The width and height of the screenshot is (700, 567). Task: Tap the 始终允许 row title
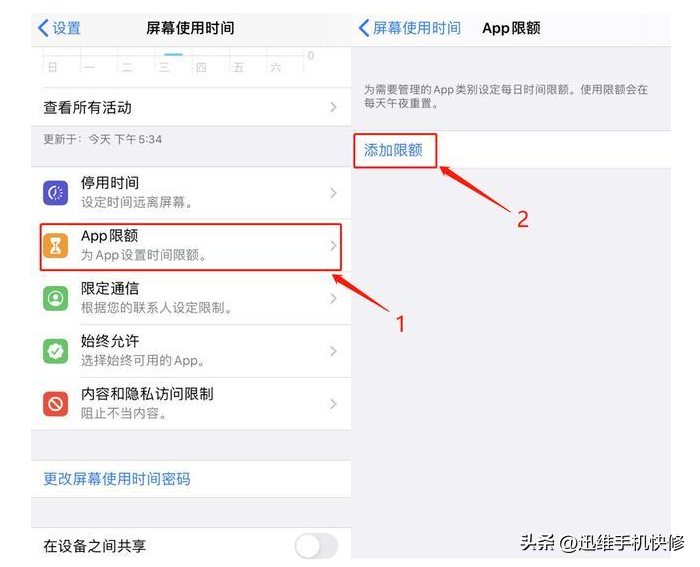tap(110, 341)
